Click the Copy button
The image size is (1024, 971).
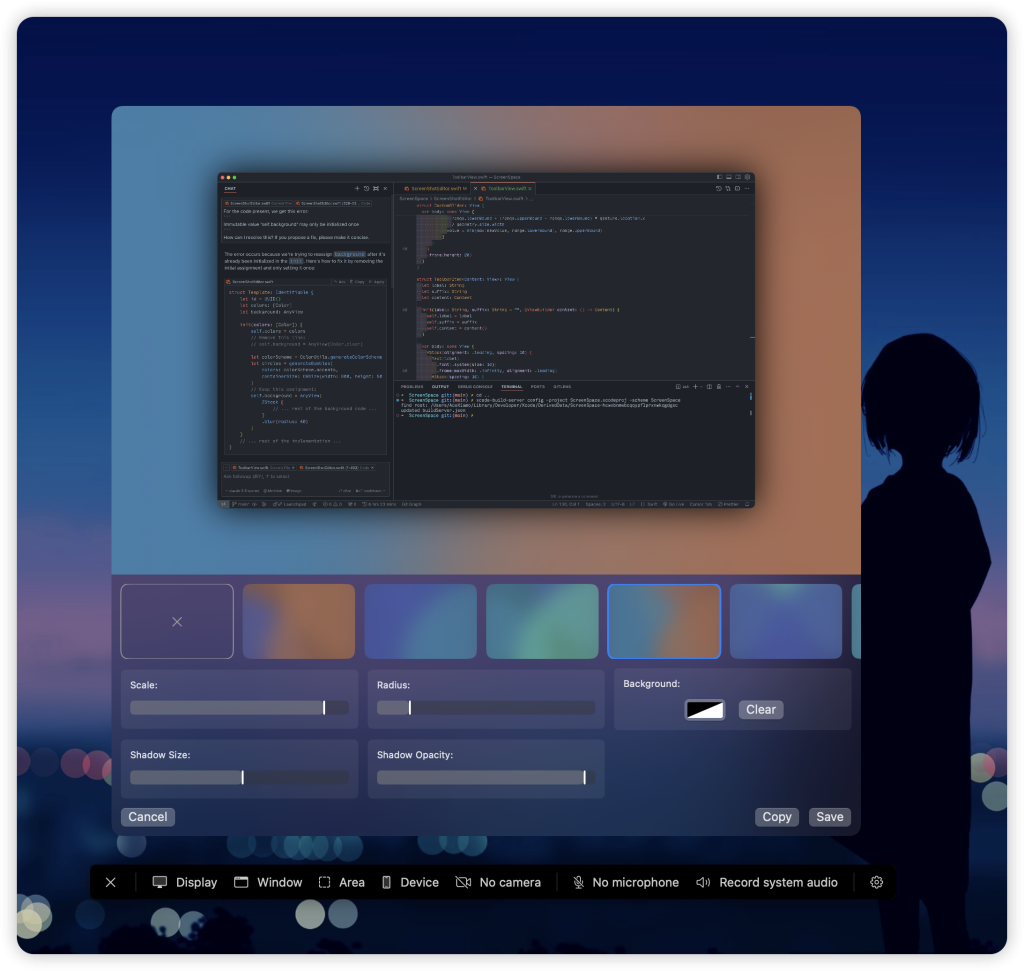(x=777, y=817)
